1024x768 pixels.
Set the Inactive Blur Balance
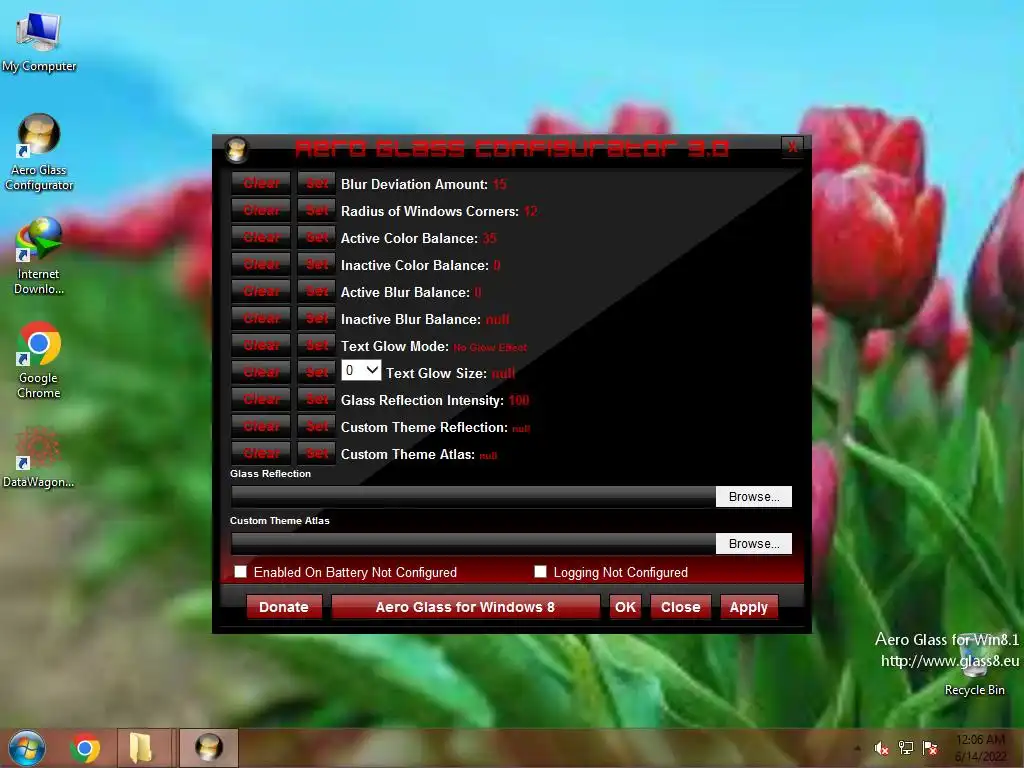click(x=317, y=319)
